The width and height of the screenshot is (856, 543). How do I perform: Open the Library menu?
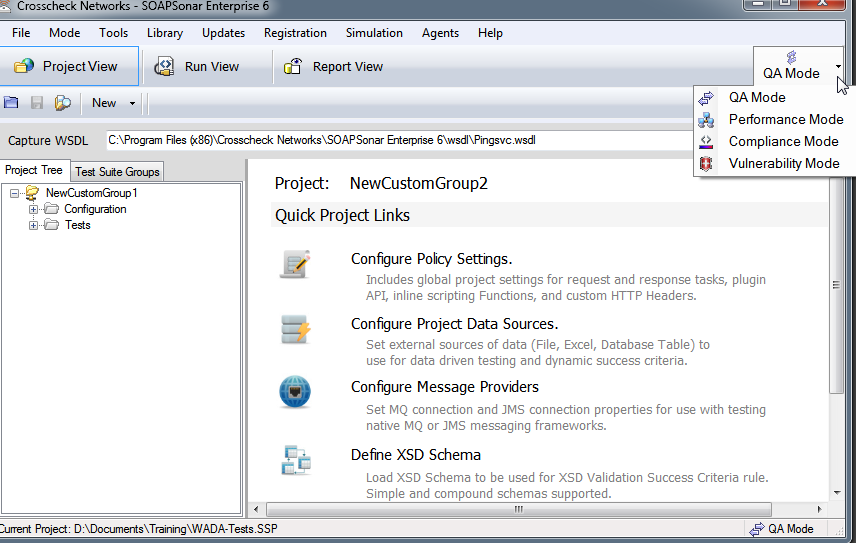pos(165,33)
